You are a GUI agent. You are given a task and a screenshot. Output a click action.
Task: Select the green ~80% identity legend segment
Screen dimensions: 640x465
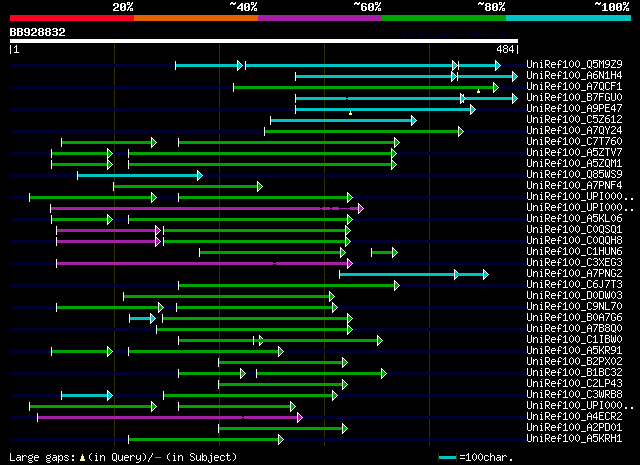click(x=444, y=18)
